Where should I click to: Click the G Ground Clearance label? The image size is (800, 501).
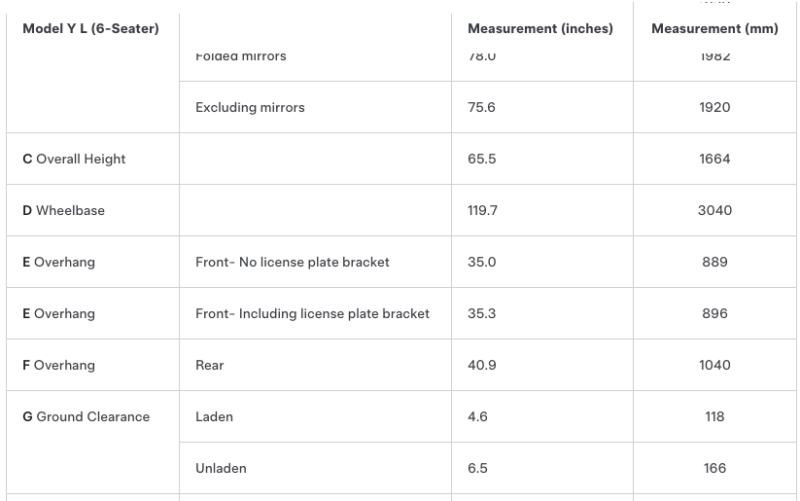point(86,416)
